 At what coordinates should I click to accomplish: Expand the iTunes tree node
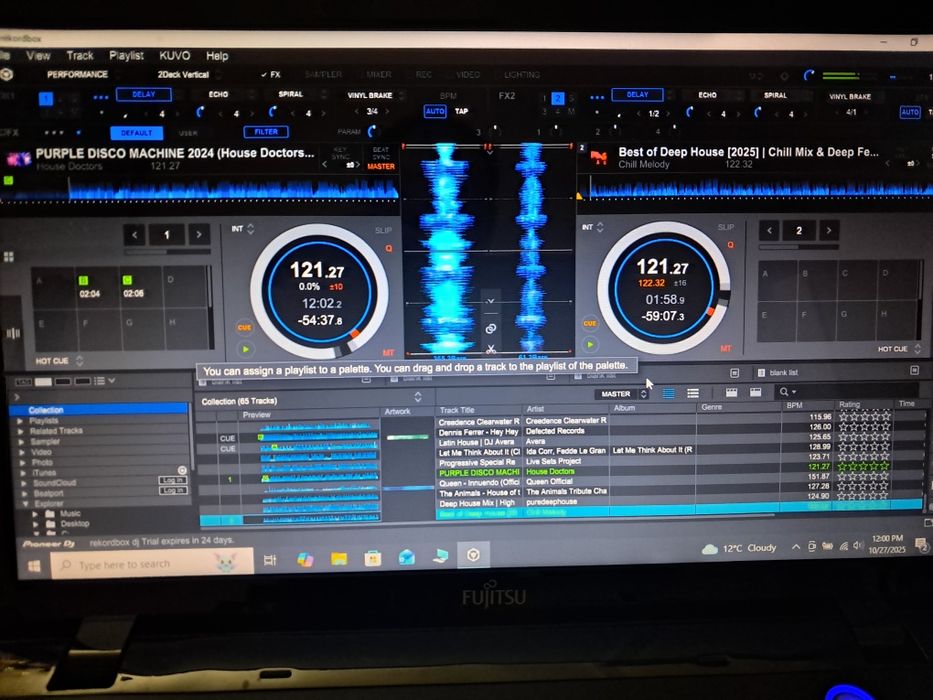pyautogui.click(x=22, y=473)
